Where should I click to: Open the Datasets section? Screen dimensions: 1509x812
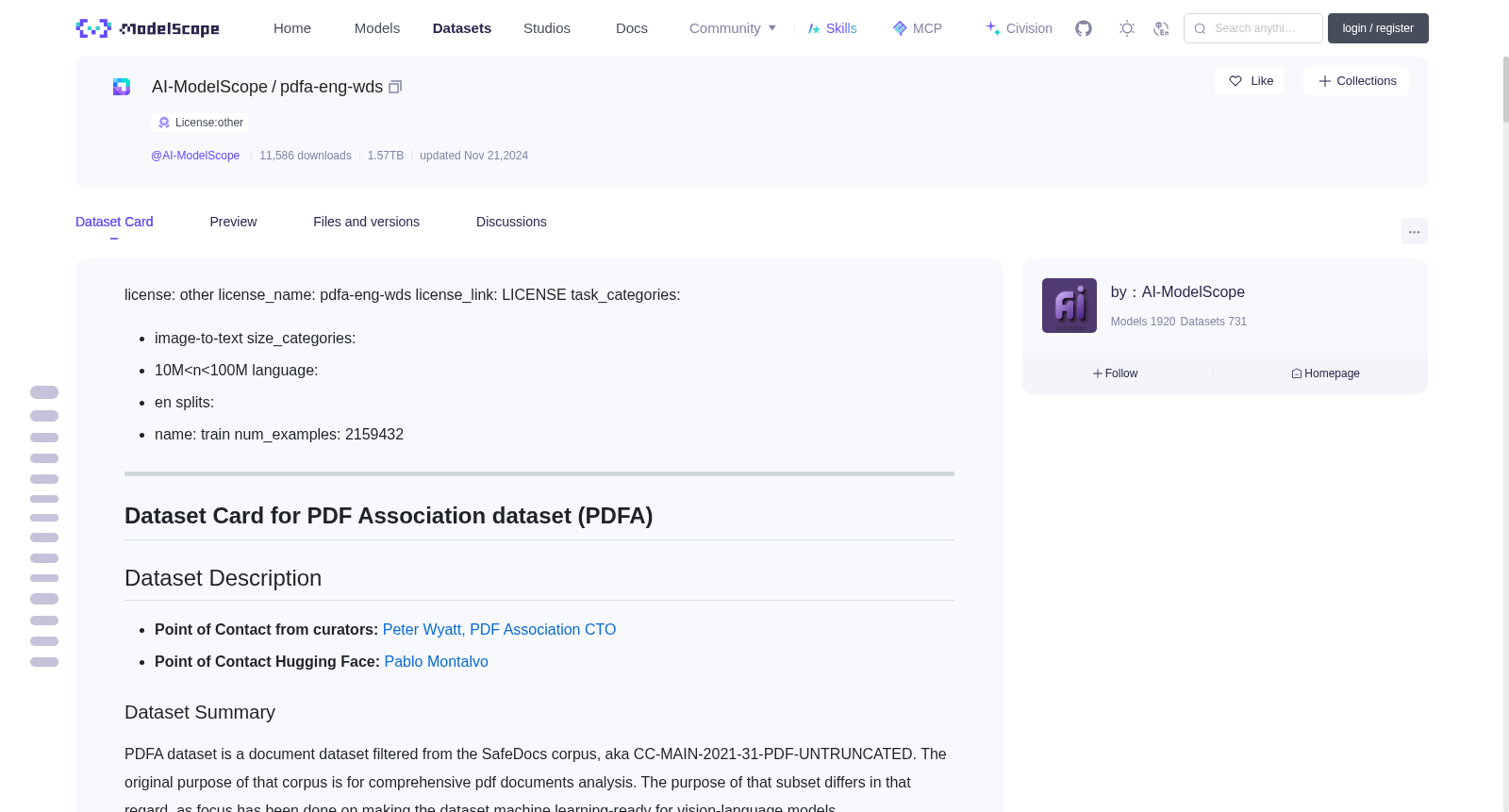462,28
